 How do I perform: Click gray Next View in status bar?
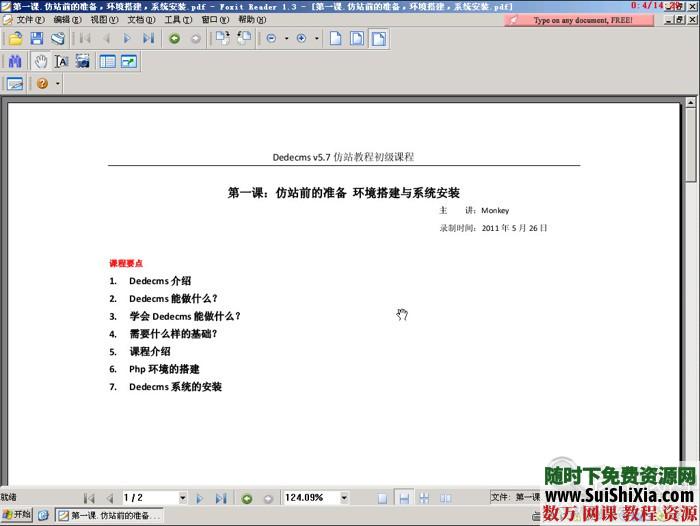[x=268, y=498]
